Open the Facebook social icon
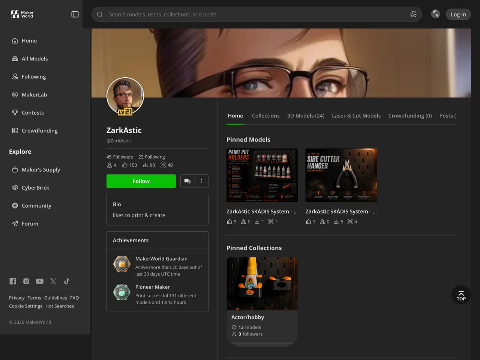The image size is (480, 360). click(13, 281)
